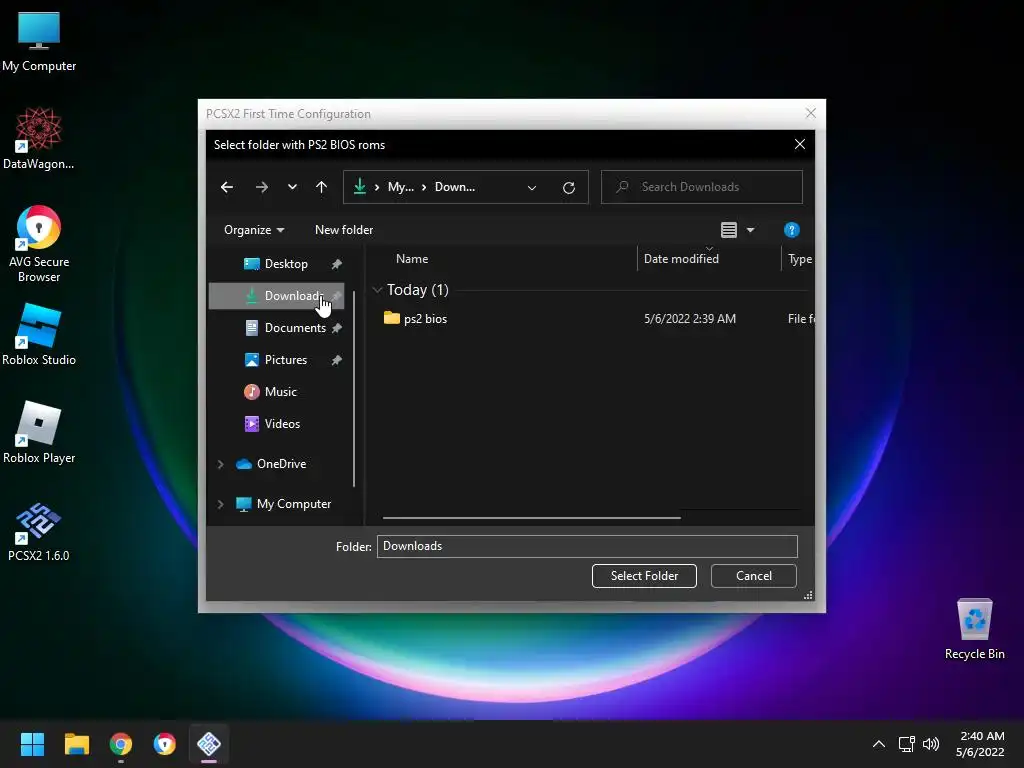
Task: Show hidden system tray icons
Action: click(x=879, y=744)
